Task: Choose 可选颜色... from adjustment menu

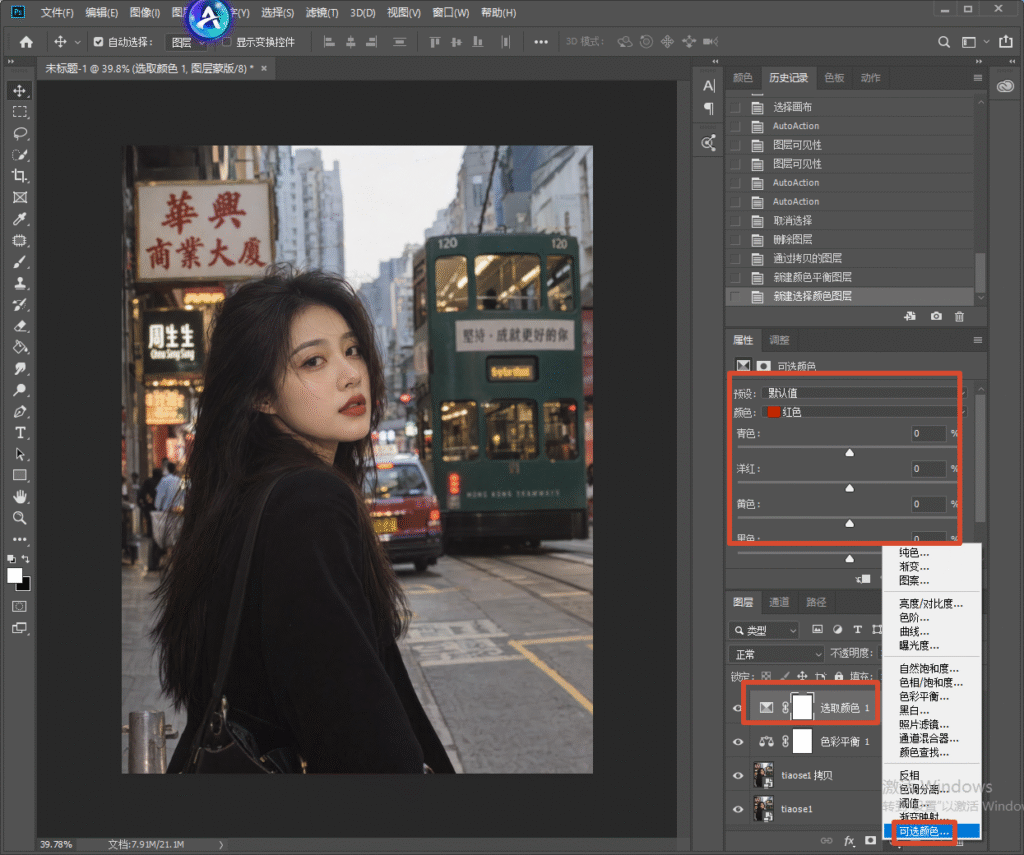Action: point(931,831)
